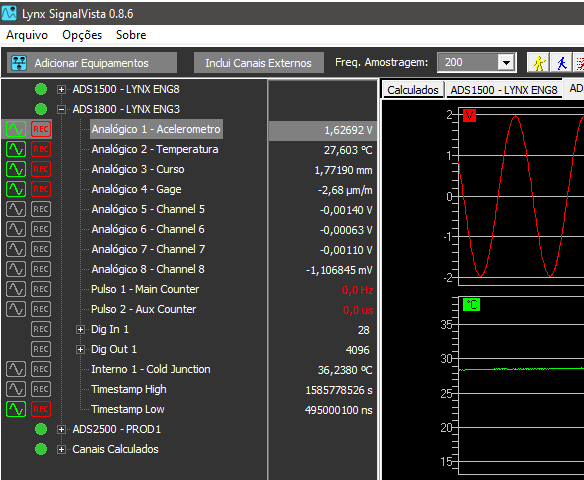
Task: Toggle graph display for Analógico 2 - Temperatura
Action: [16, 149]
